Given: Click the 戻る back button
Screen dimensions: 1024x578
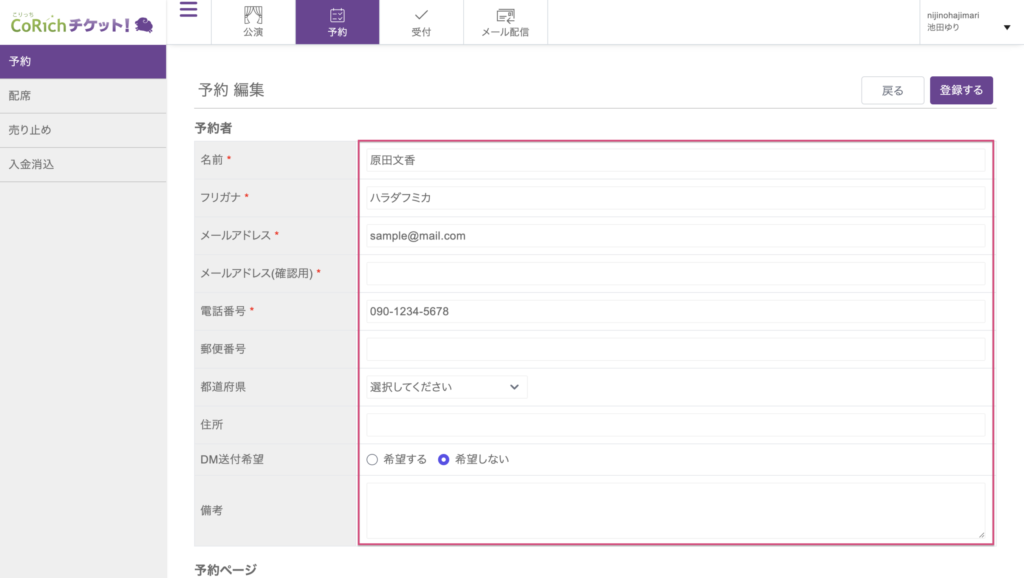Looking at the screenshot, I should (892, 91).
